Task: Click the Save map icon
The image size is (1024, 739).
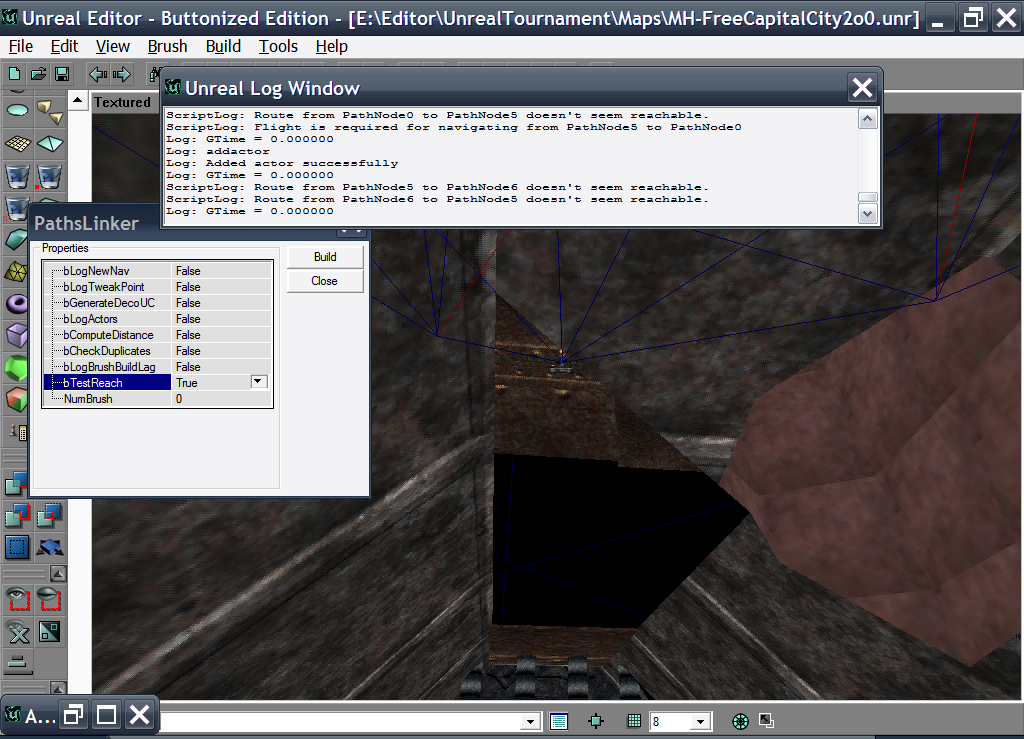Action: 62,74
